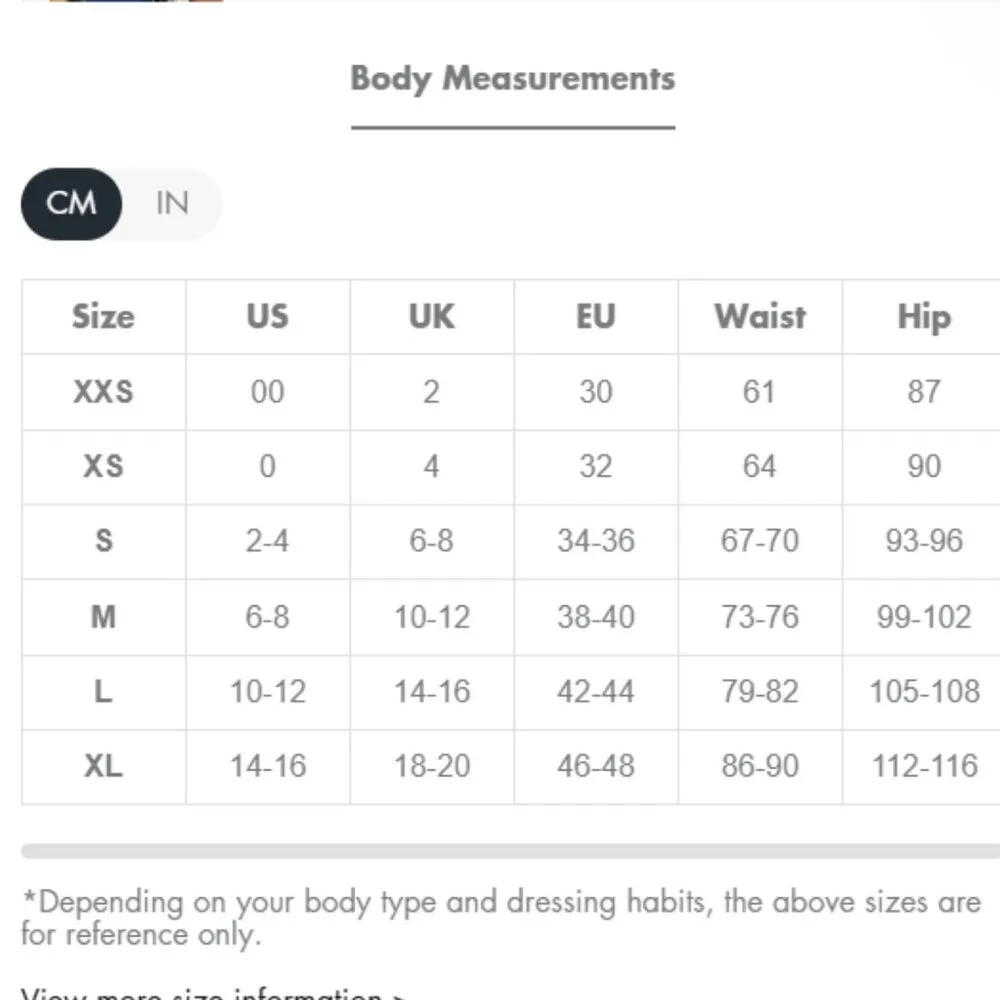The image size is (1000, 1000).
Task: Click the UK column header
Action: [x=431, y=317]
